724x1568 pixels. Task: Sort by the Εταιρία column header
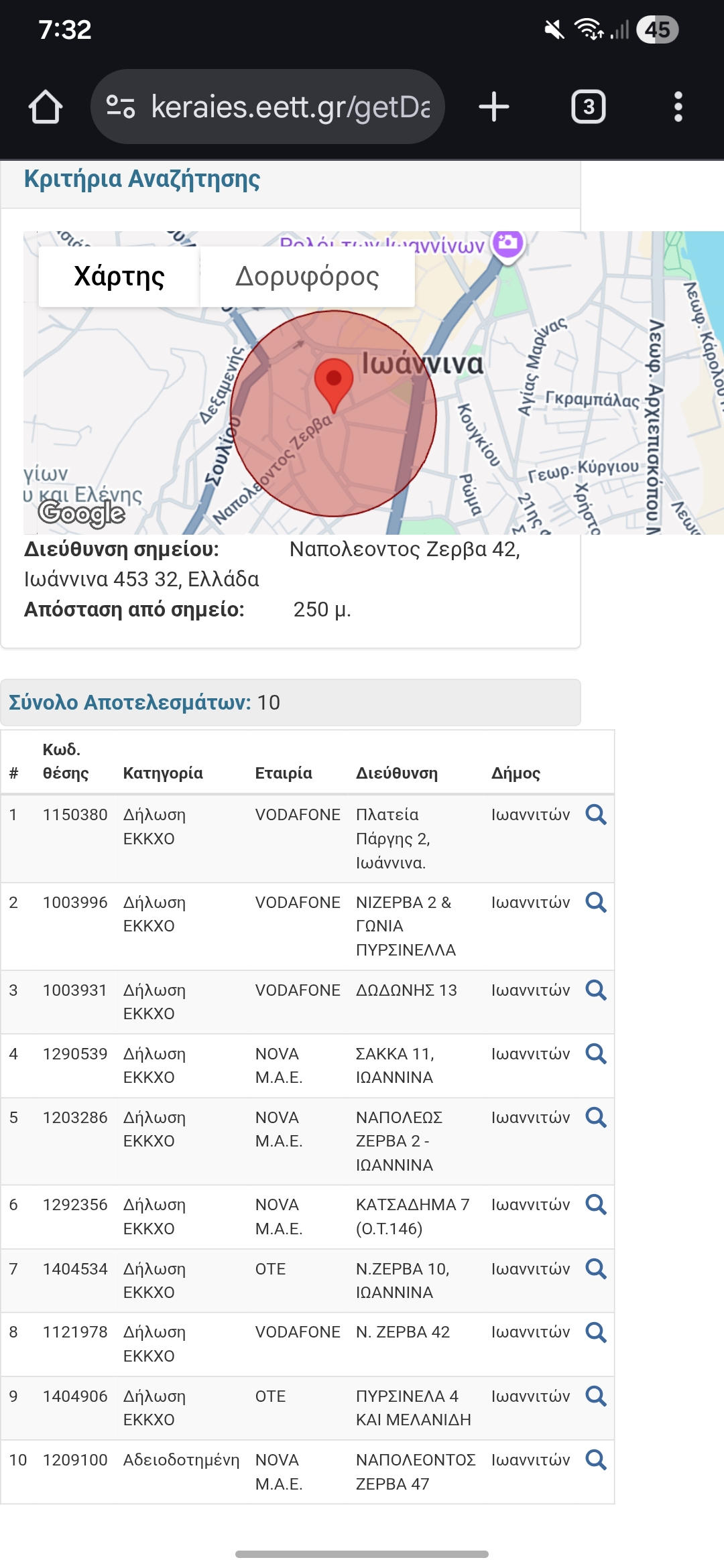pyautogui.click(x=284, y=773)
